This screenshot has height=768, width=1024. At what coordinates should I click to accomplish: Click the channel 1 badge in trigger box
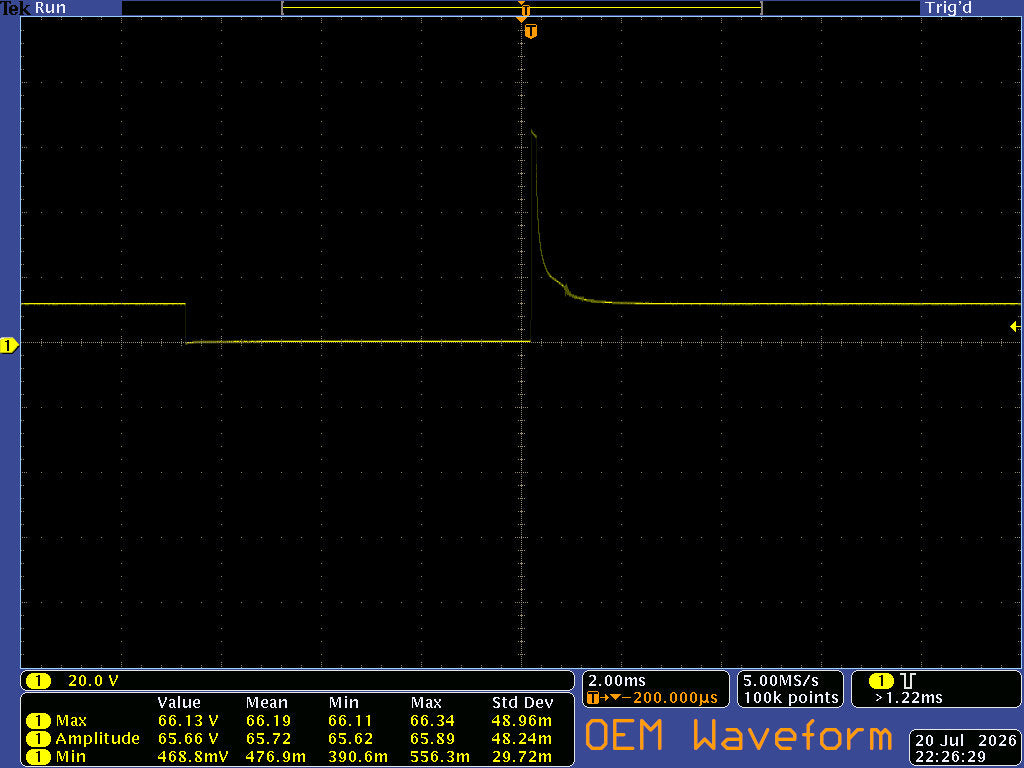point(882,681)
